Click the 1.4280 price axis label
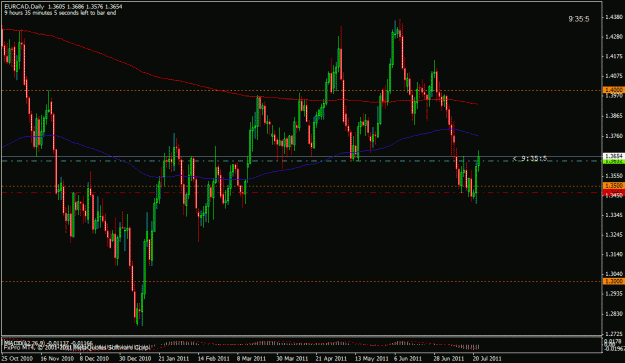 (614, 37)
